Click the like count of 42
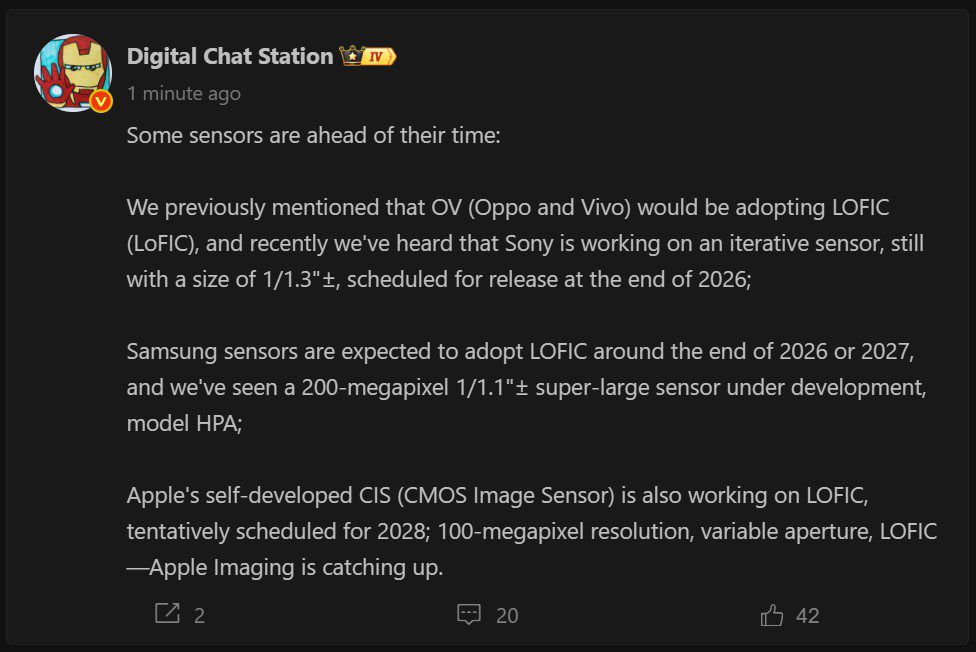Viewport: 976px width, 652px height. coord(807,615)
